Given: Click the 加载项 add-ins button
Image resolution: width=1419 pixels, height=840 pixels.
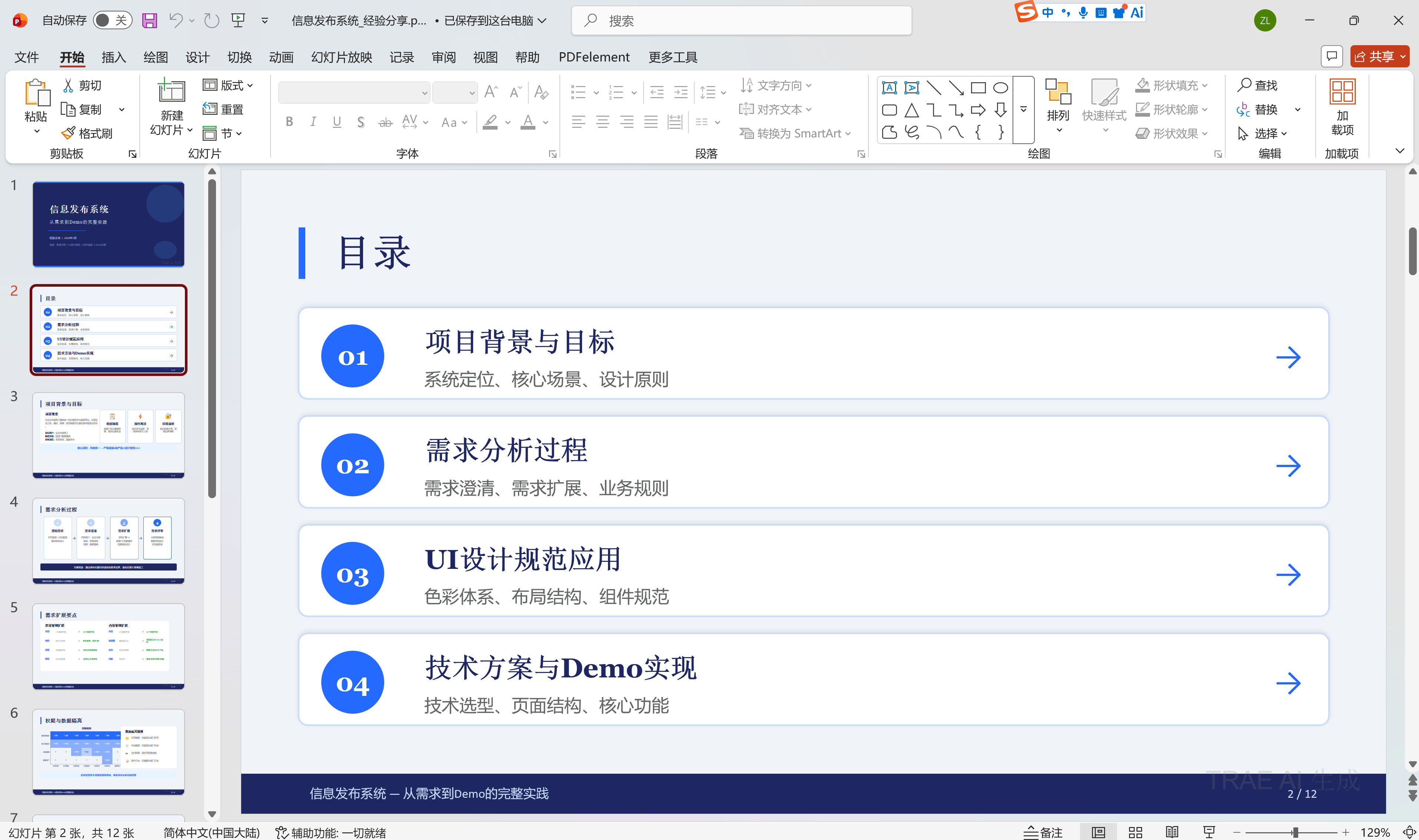Looking at the screenshot, I should [x=1342, y=107].
